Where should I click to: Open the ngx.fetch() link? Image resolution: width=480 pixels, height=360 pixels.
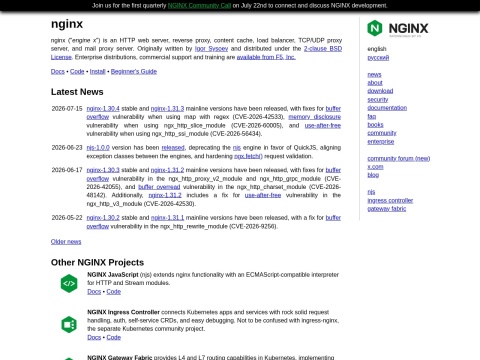[x=248, y=156]
